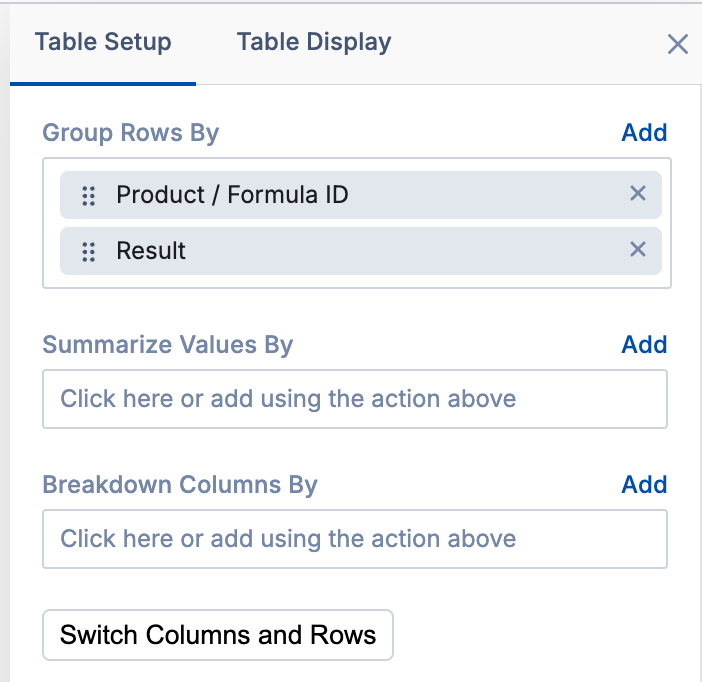Switch to the Table Setup tab

(103, 43)
